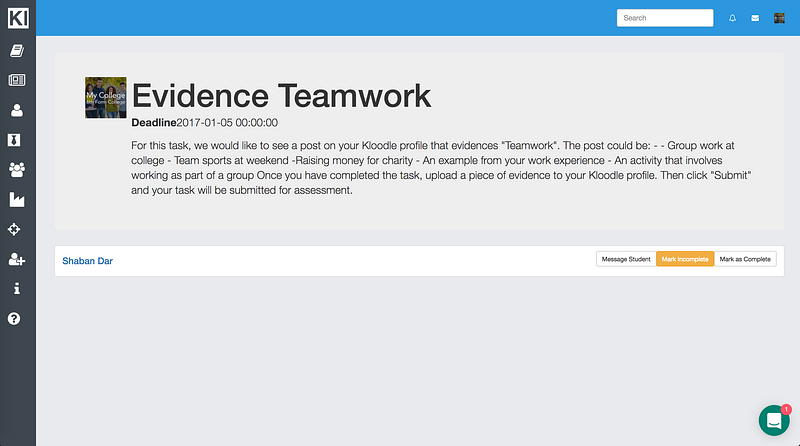Open the groups people icon

(17, 169)
